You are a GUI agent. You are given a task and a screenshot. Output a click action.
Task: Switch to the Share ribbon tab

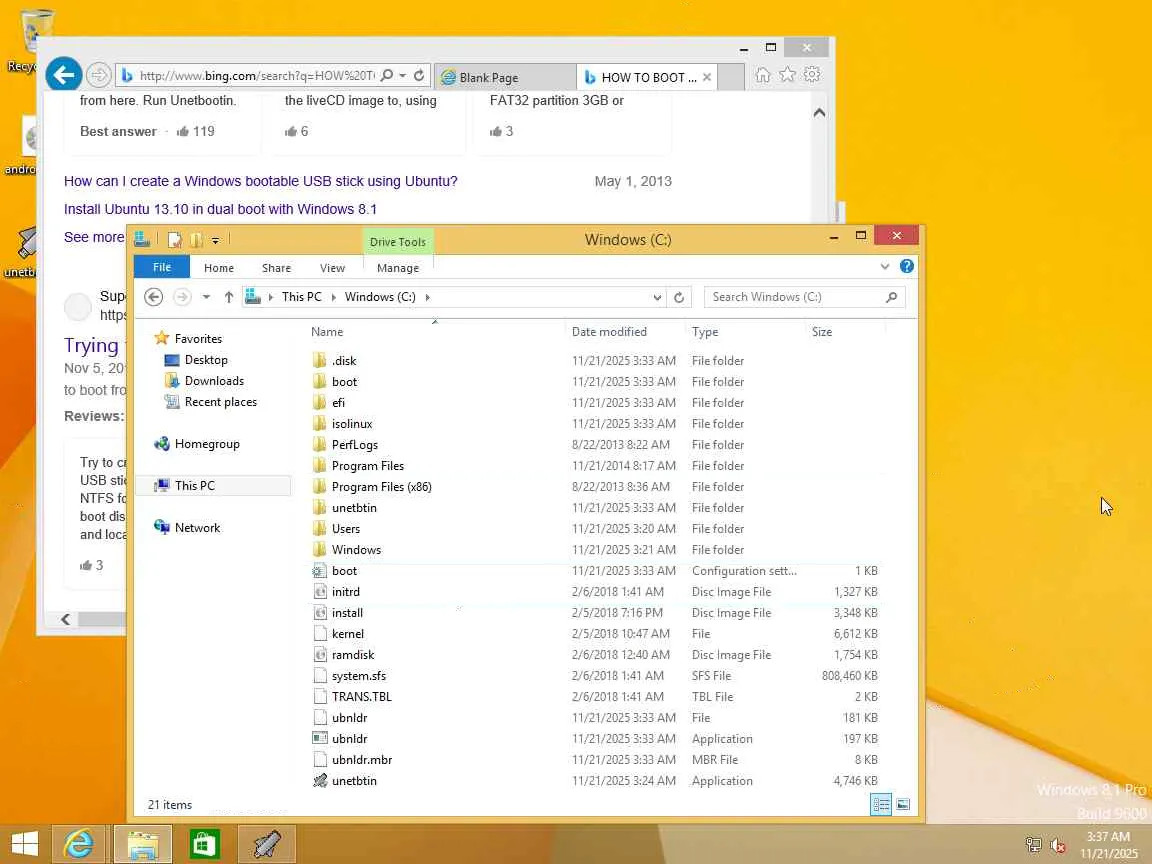[276, 268]
